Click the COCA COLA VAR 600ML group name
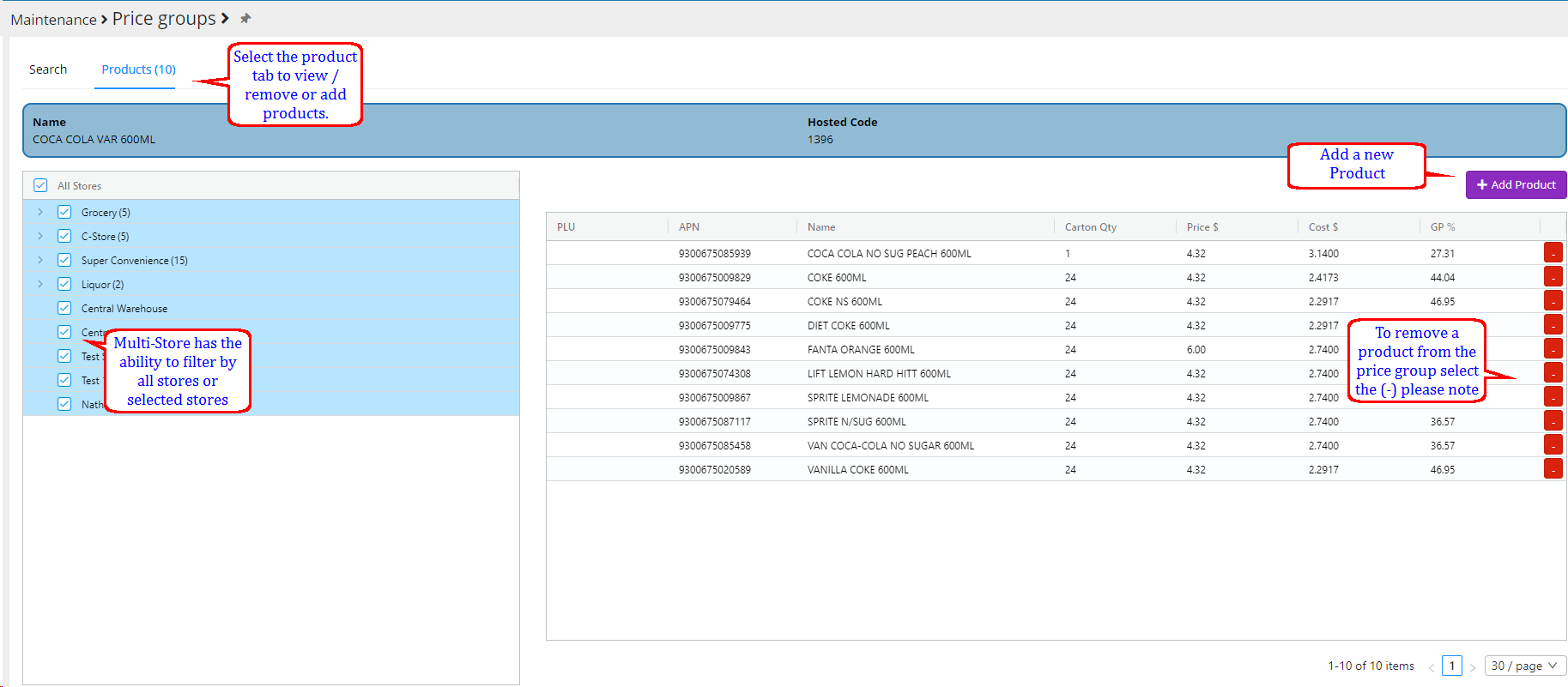This screenshot has height=687, width=1568. [94, 139]
